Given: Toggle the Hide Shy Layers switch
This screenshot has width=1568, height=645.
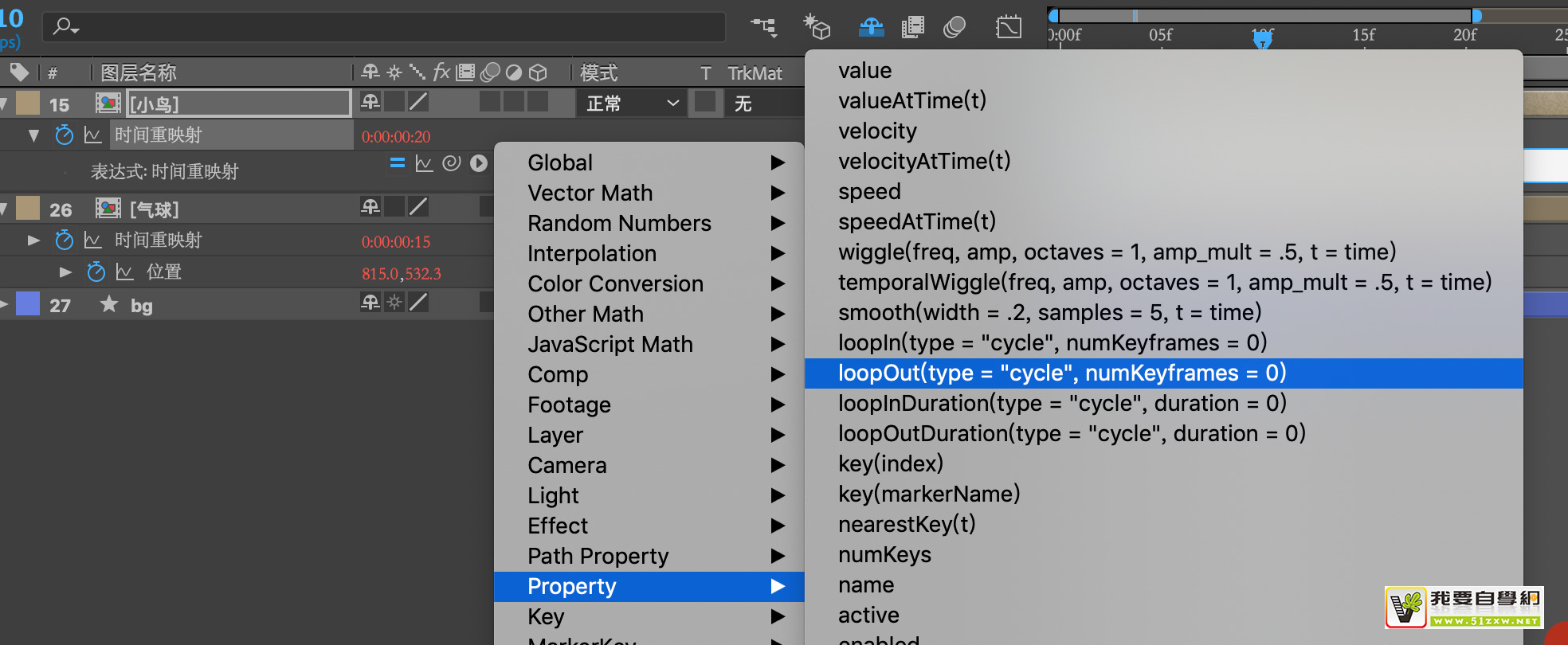Looking at the screenshot, I should pos(871,28).
